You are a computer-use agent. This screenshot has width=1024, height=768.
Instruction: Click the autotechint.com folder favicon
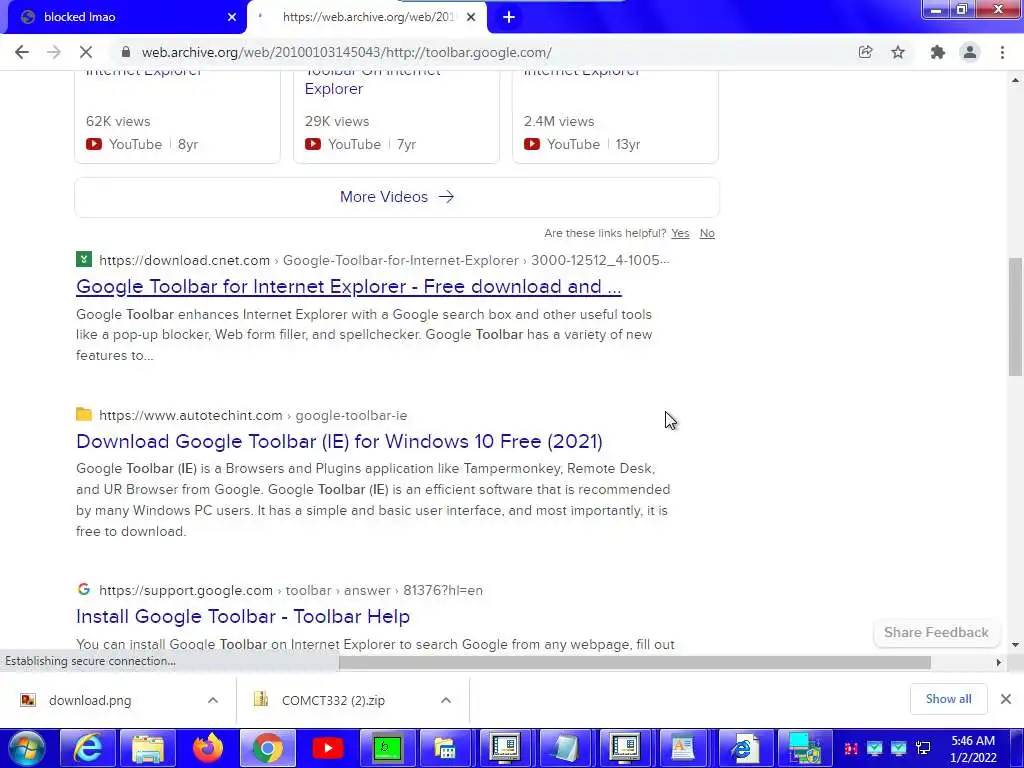point(84,414)
